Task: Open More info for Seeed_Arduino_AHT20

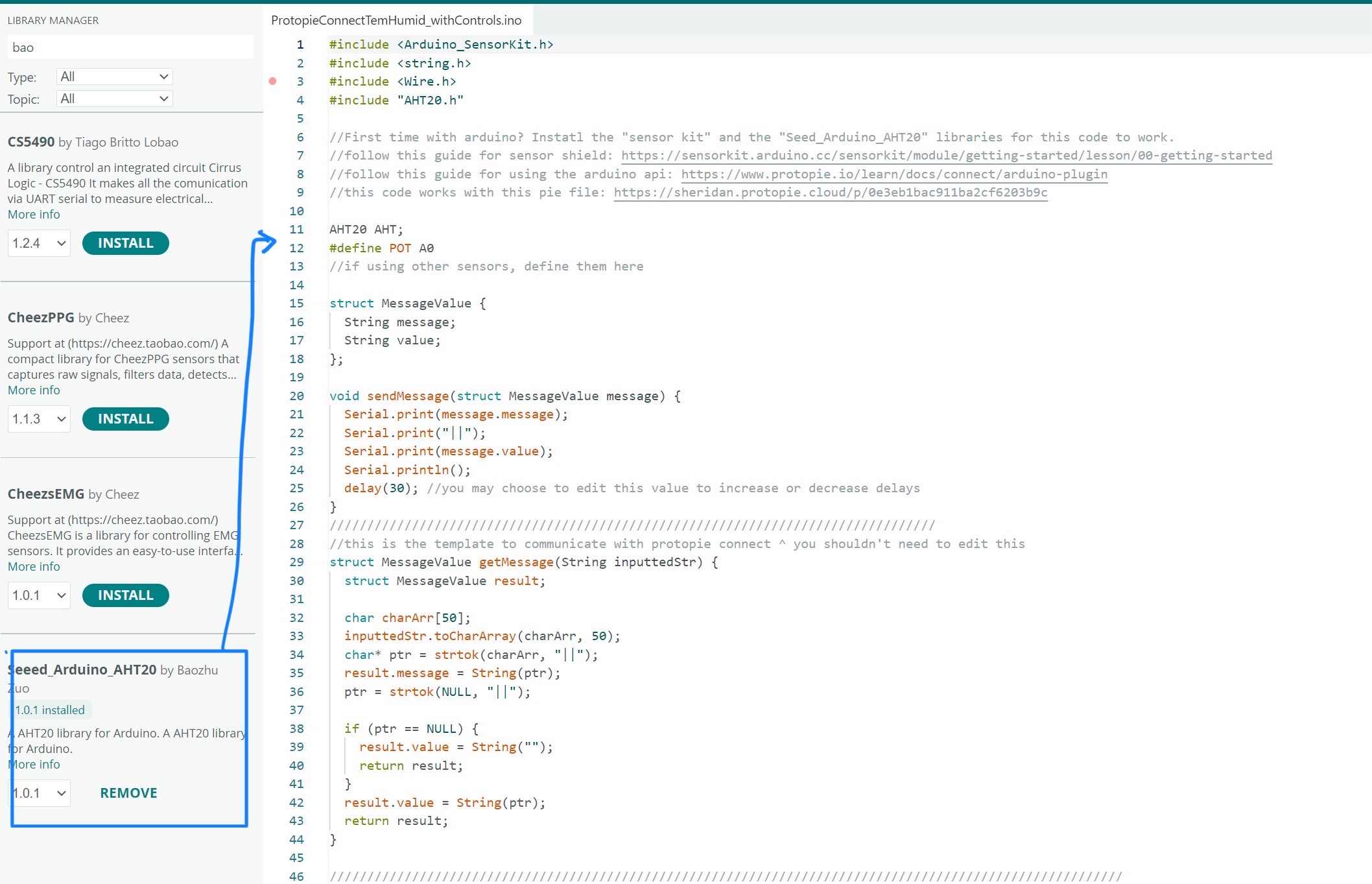Action: (x=33, y=764)
